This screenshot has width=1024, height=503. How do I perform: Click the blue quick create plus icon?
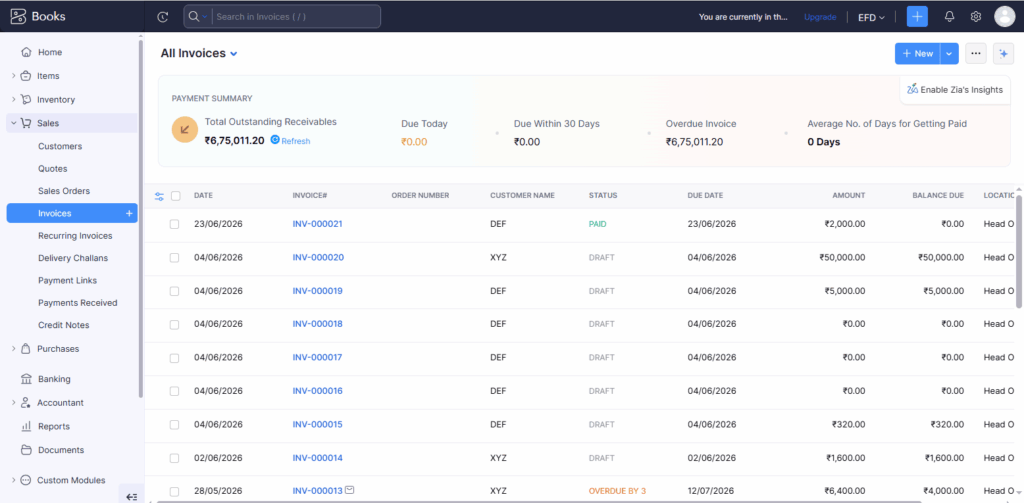[x=917, y=17]
